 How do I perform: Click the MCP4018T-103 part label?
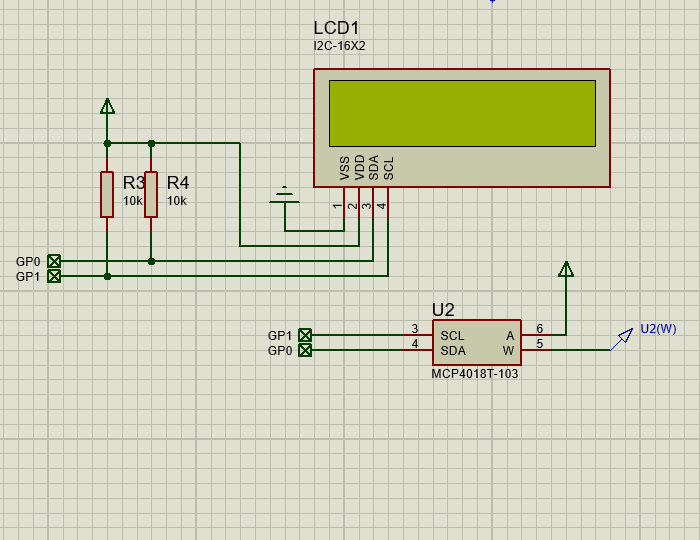click(x=475, y=374)
